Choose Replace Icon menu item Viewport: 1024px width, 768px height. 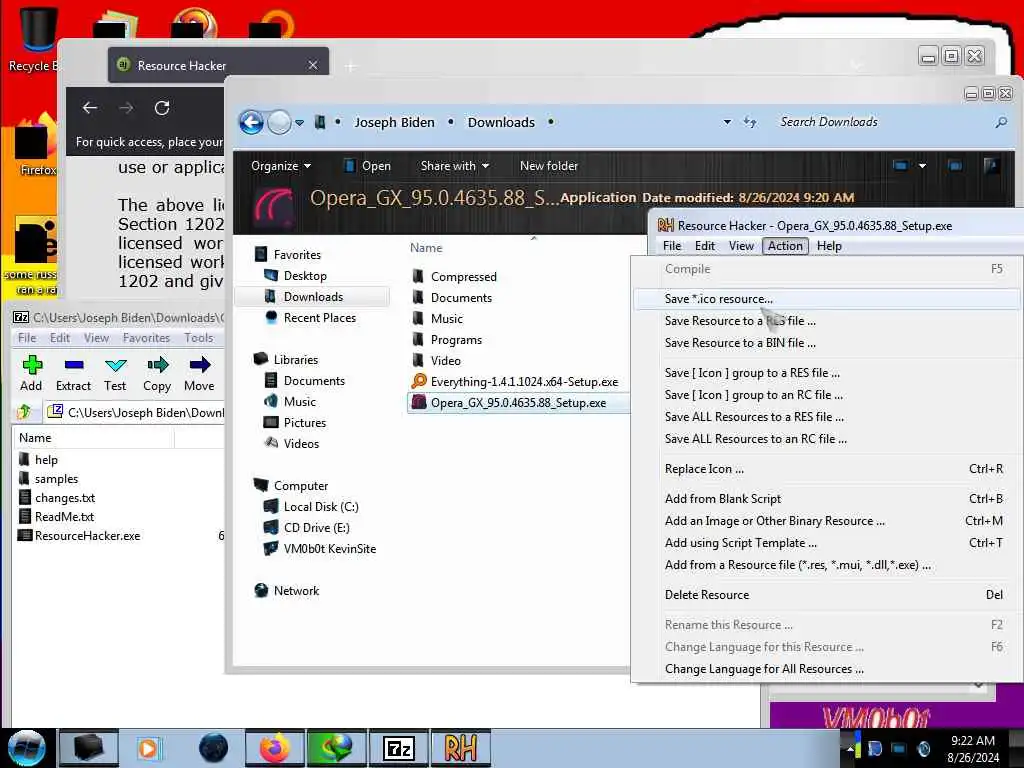(x=825, y=469)
